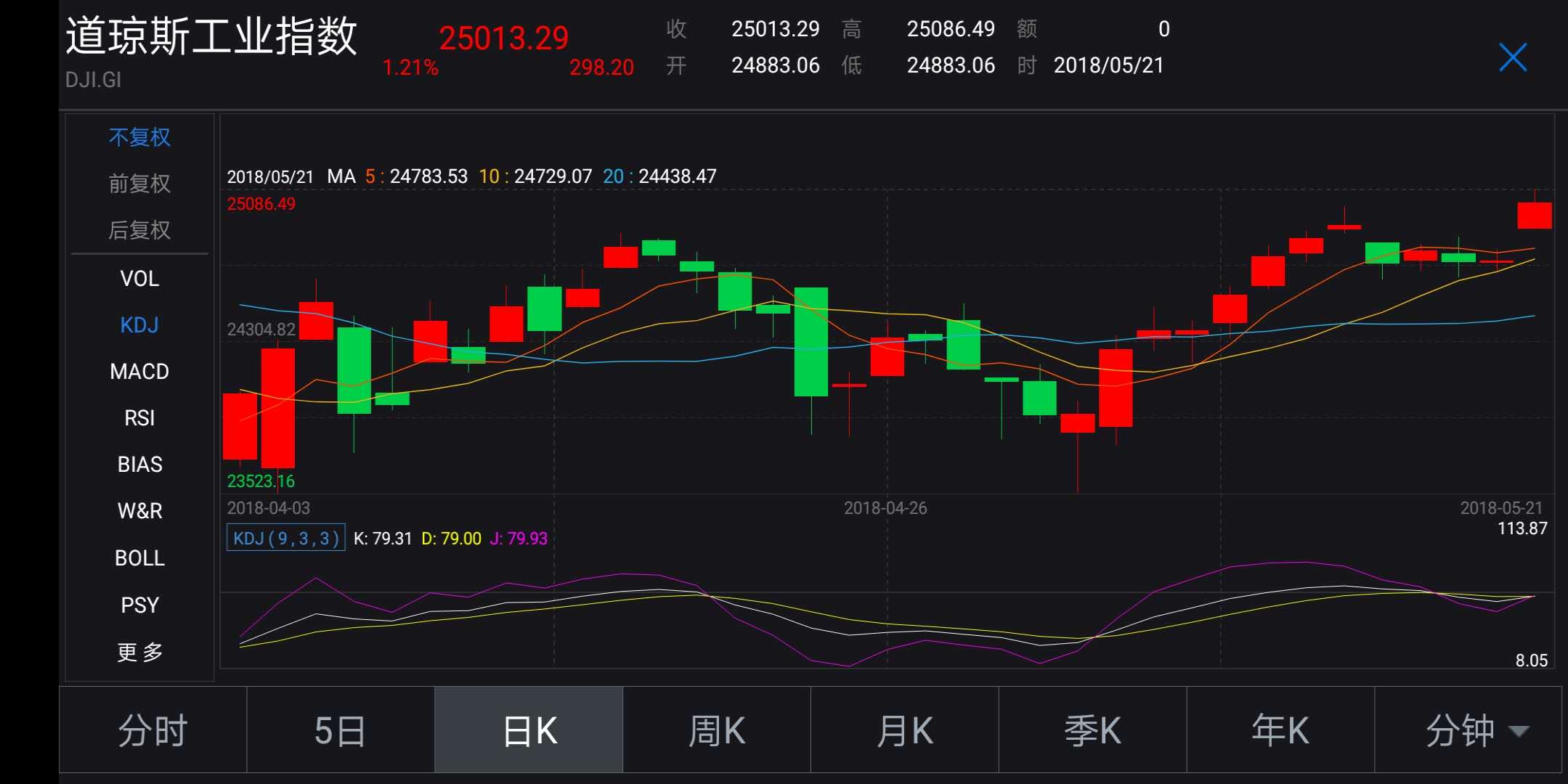Screen dimensions: 1568x784
Task: Switch indicator to PSY
Action: tap(139, 605)
